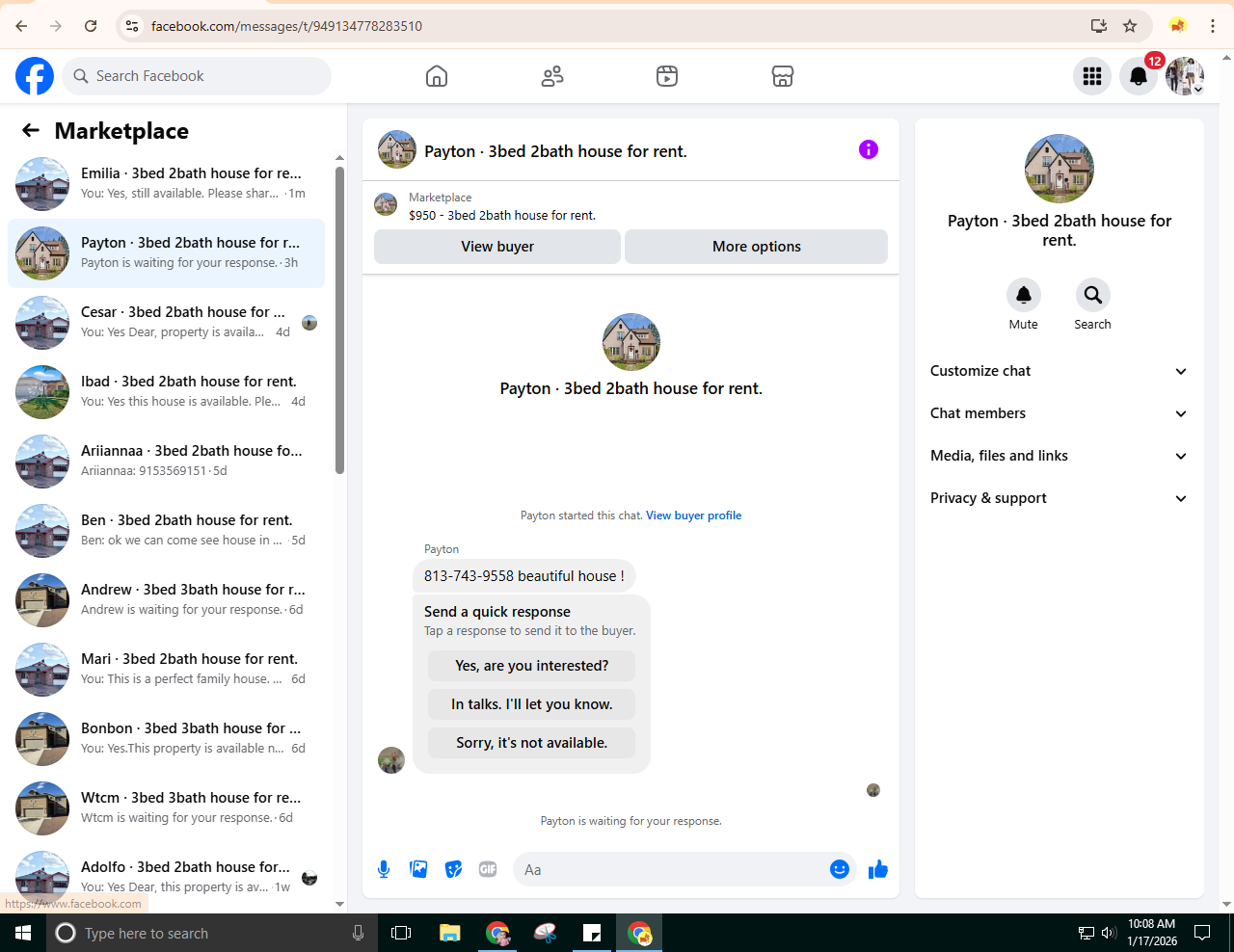Click the browser address bar URL
Screen dimensions: 1234x952
point(286,26)
